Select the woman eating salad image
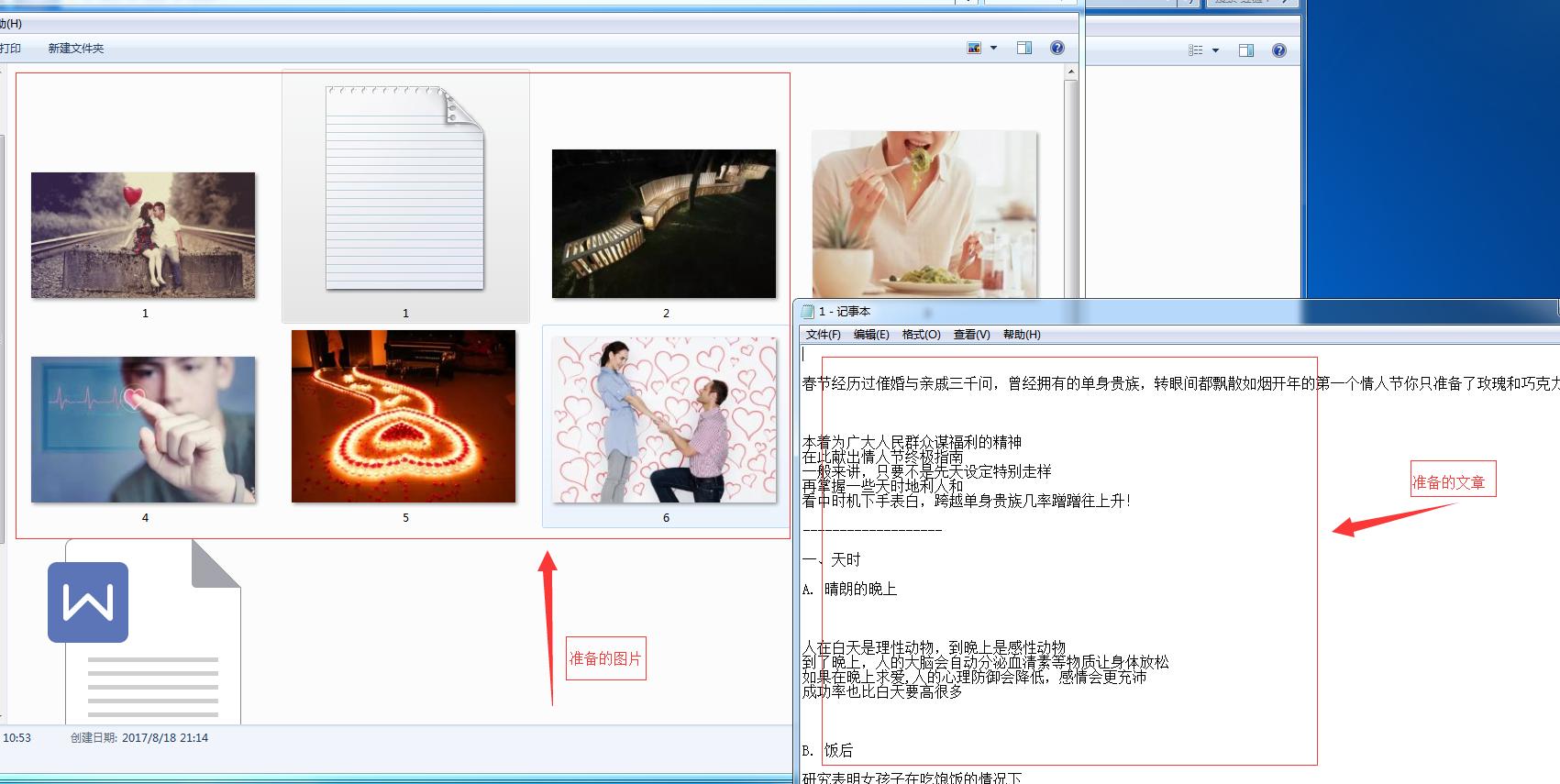Screen dimensions: 1560x784 pos(924,214)
